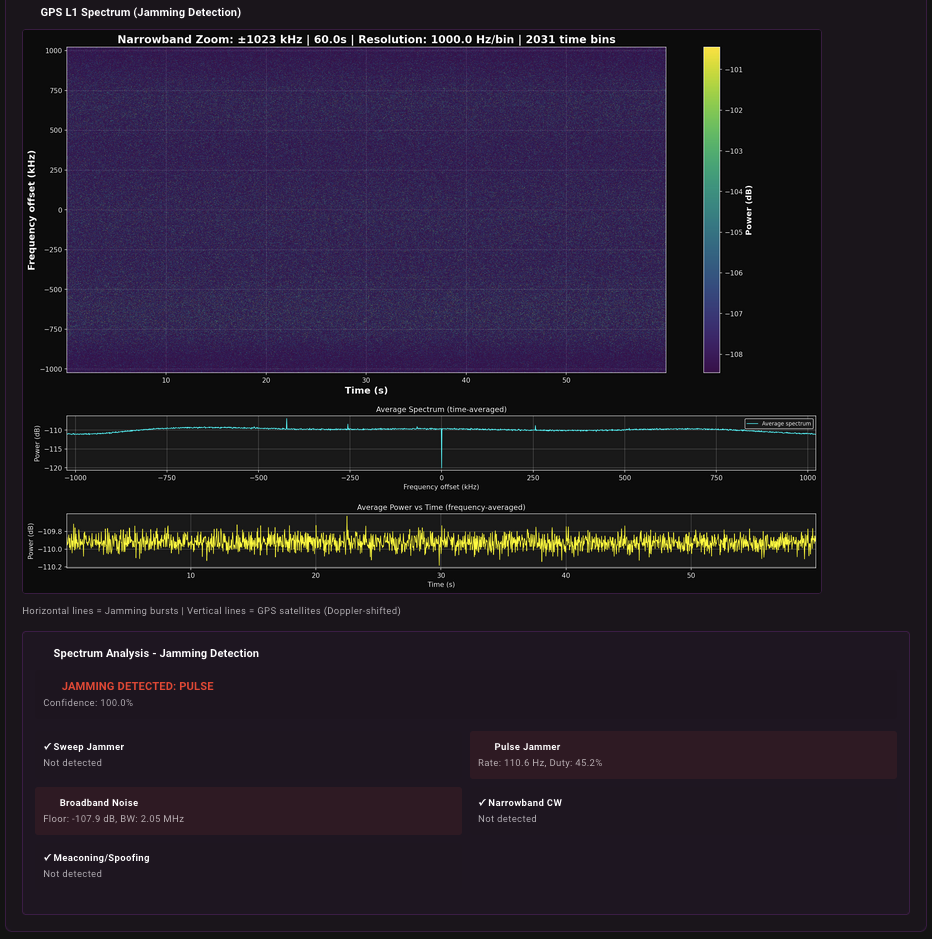Click the spectrogram waterfall heatmap
The image size is (932, 939).
pyautogui.click(x=366, y=209)
